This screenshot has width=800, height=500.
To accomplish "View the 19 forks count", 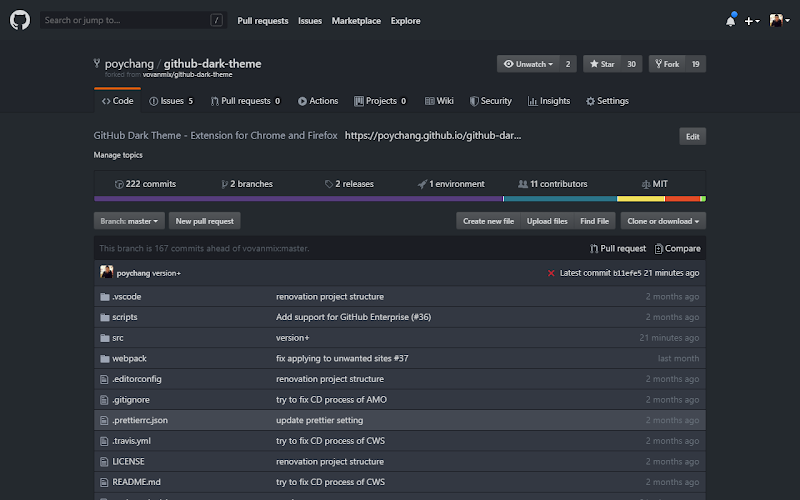I will coord(695,64).
